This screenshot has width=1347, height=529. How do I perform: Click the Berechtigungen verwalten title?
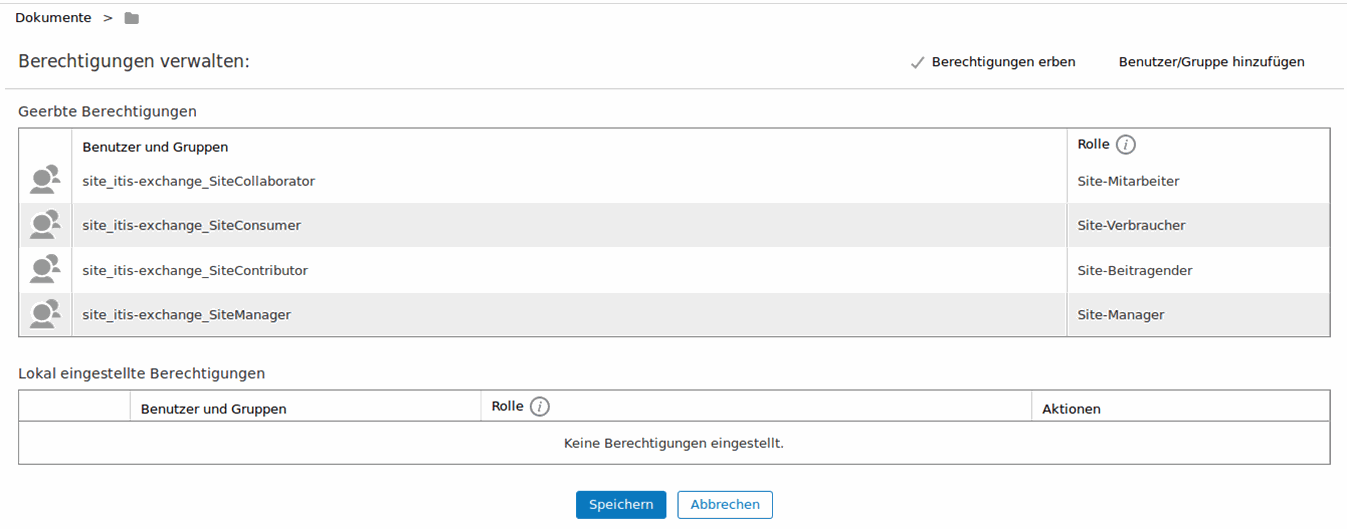(134, 62)
